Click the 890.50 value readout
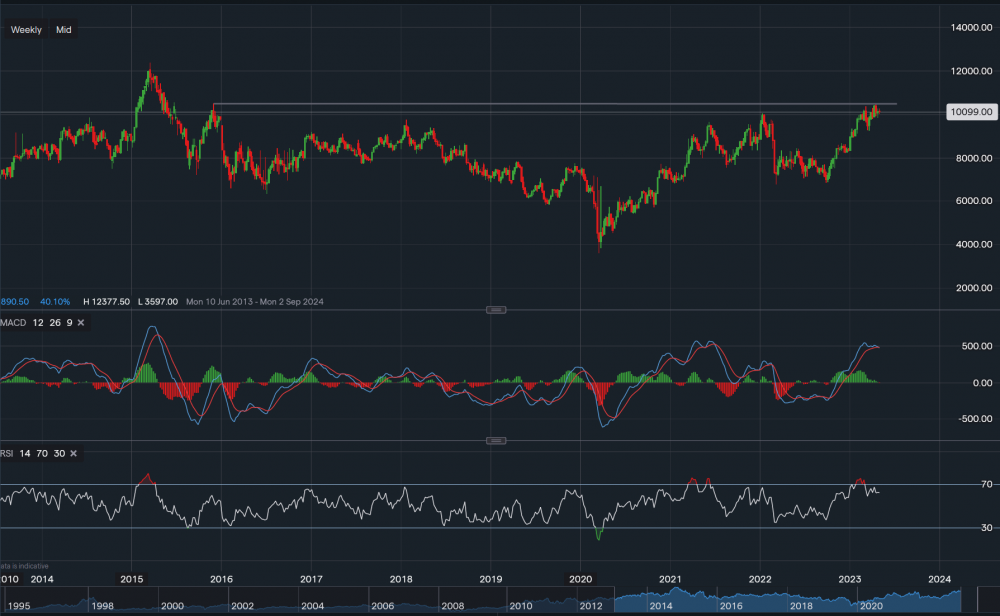The height and width of the screenshot is (616, 1000). [x=13, y=301]
